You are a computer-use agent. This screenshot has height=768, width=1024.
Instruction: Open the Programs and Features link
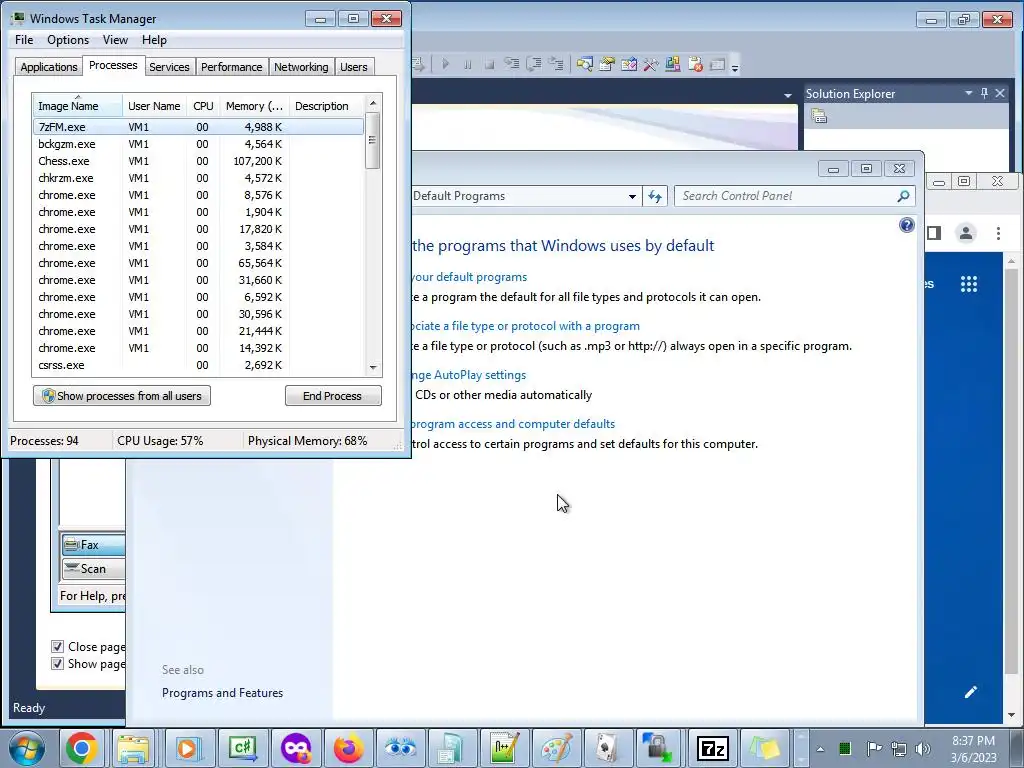tap(222, 693)
